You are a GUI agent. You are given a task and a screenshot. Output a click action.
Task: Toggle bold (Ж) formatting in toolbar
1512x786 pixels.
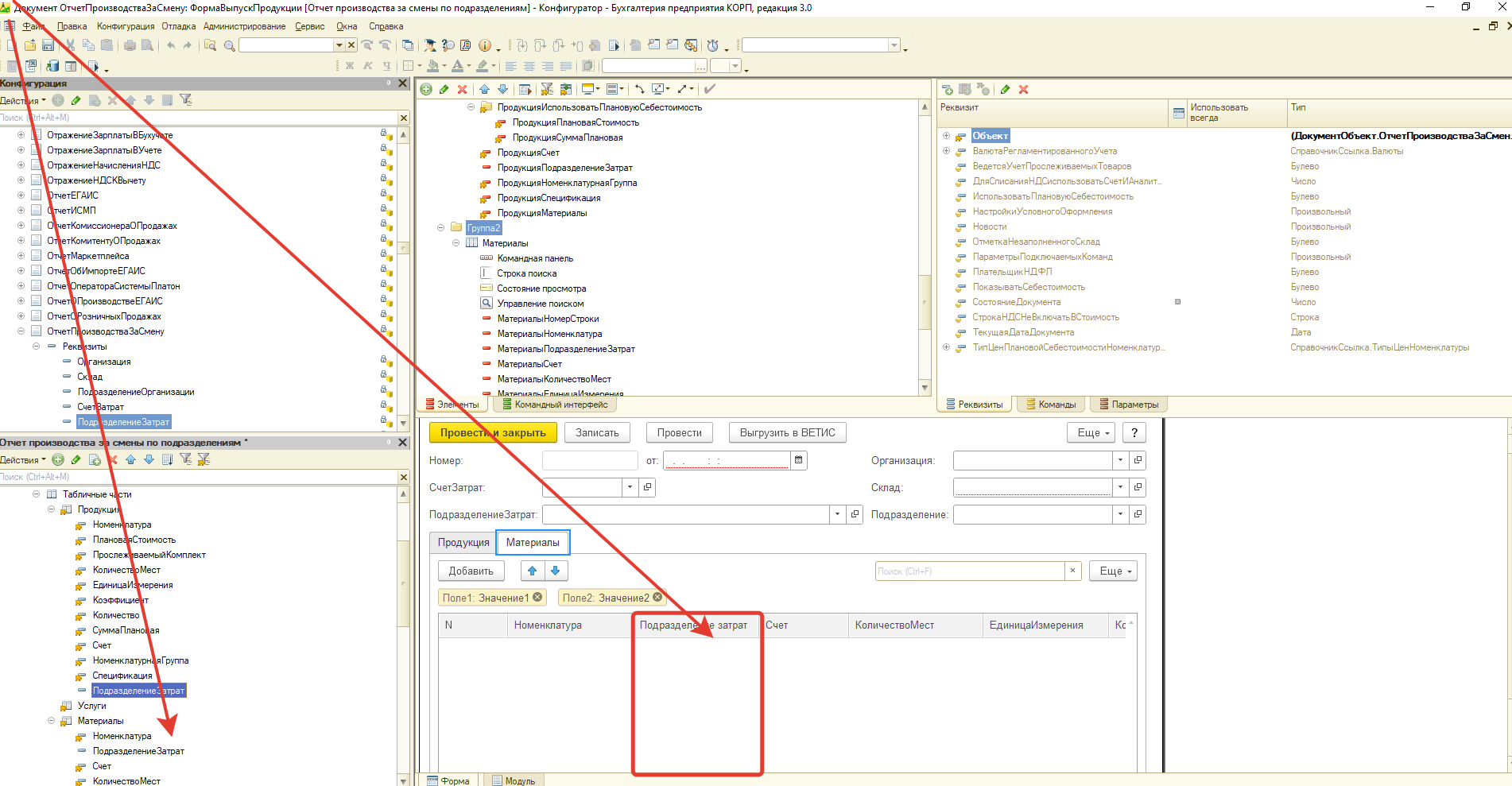pyautogui.click(x=350, y=66)
